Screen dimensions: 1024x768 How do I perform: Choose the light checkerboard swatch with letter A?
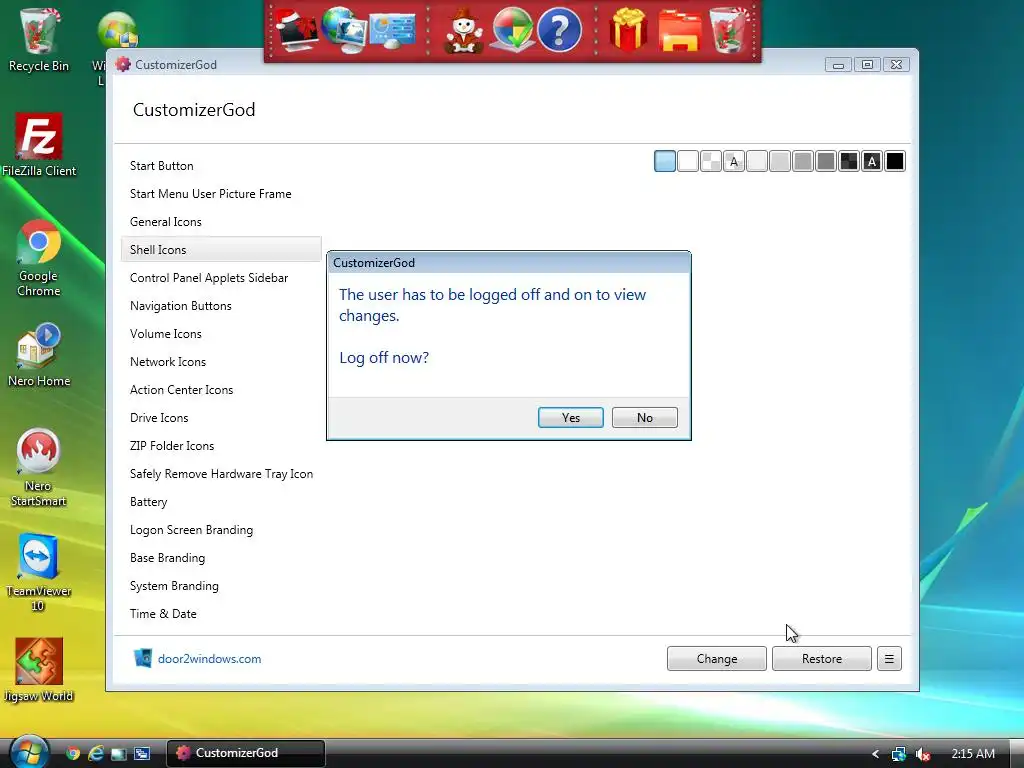coord(734,161)
